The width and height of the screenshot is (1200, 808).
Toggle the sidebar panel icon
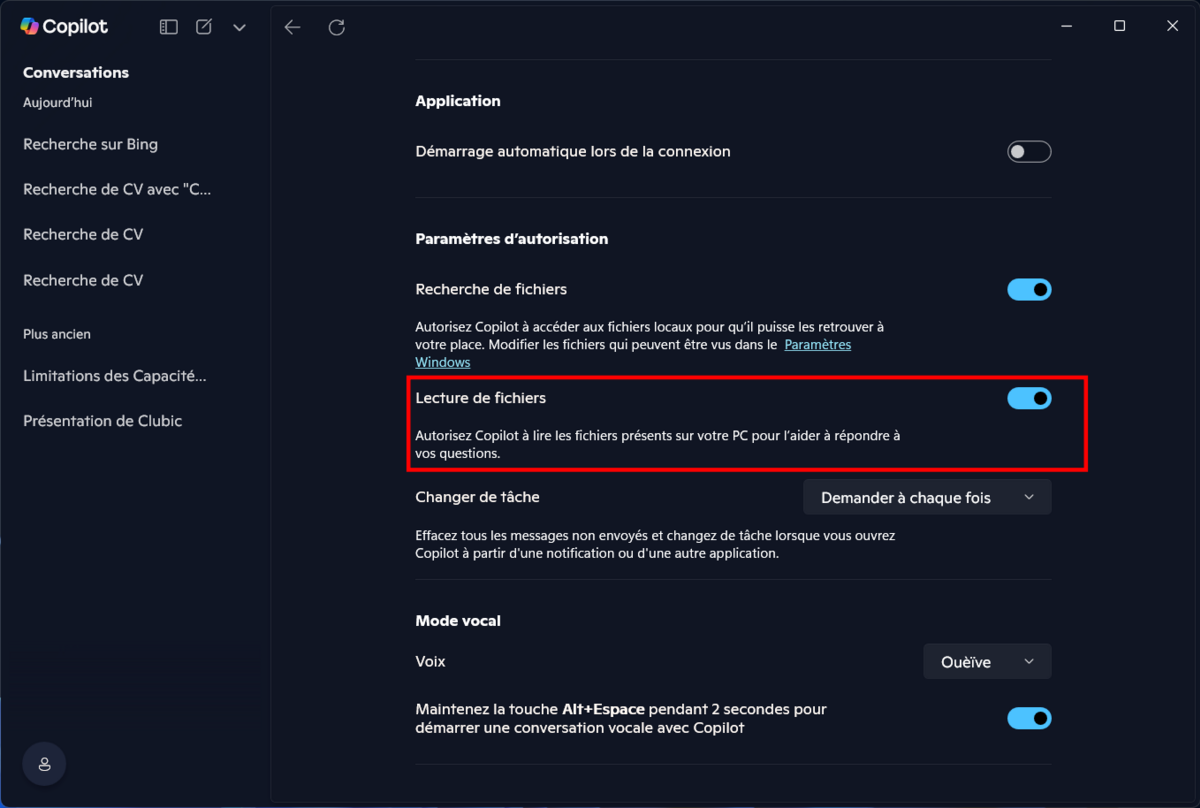point(169,27)
